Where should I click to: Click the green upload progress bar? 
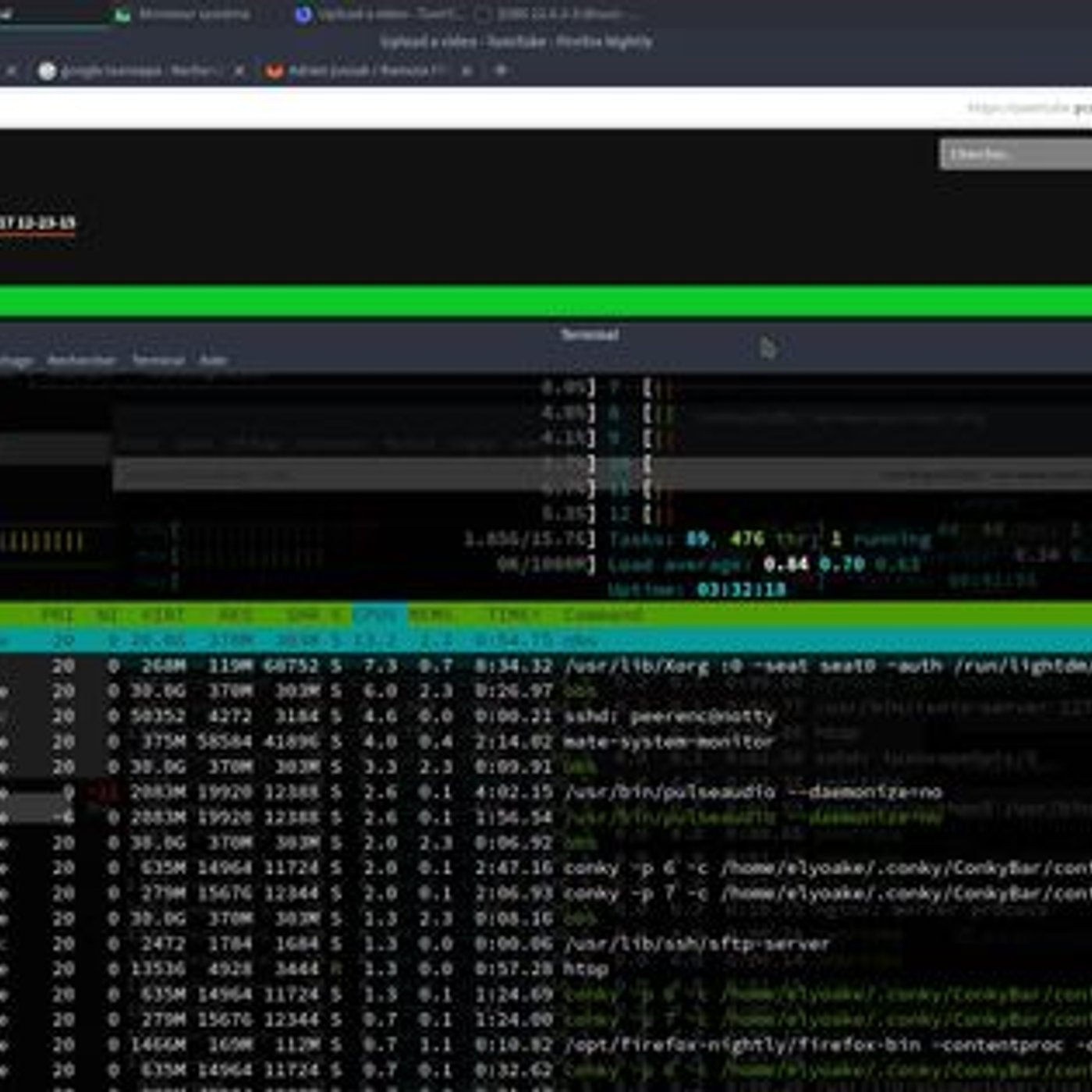click(546, 301)
